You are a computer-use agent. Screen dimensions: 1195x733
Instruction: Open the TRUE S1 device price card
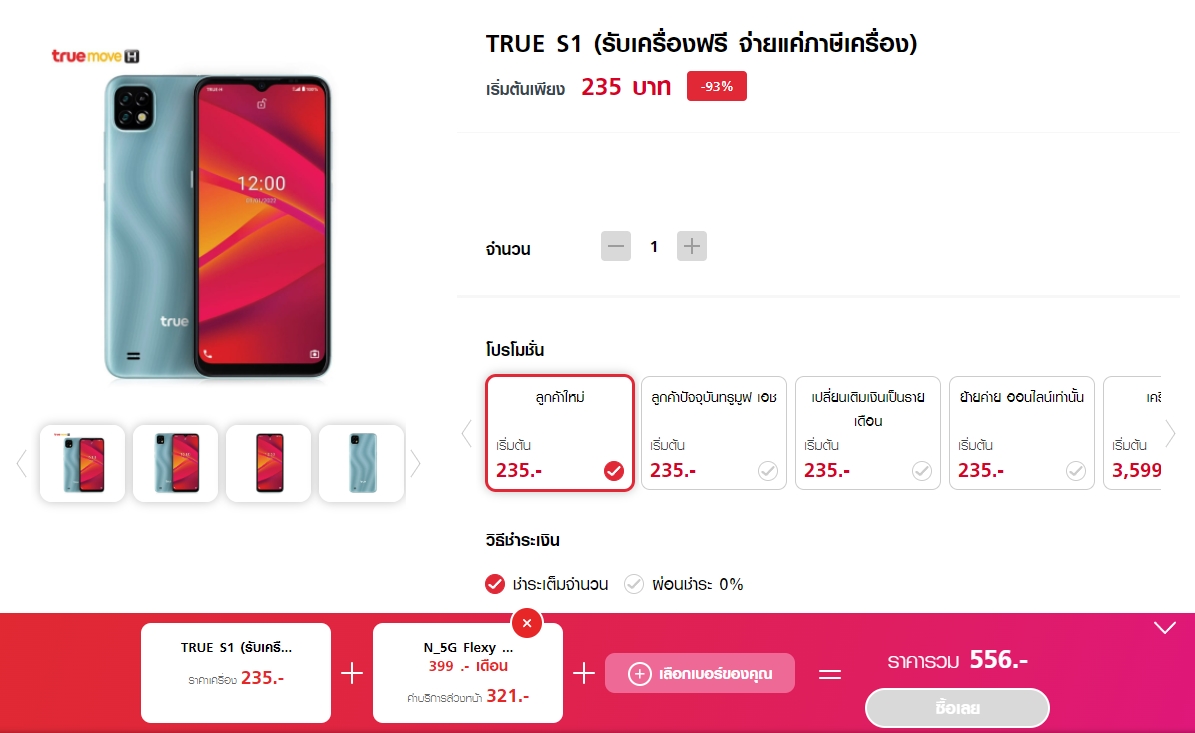click(x=236, y=673)
